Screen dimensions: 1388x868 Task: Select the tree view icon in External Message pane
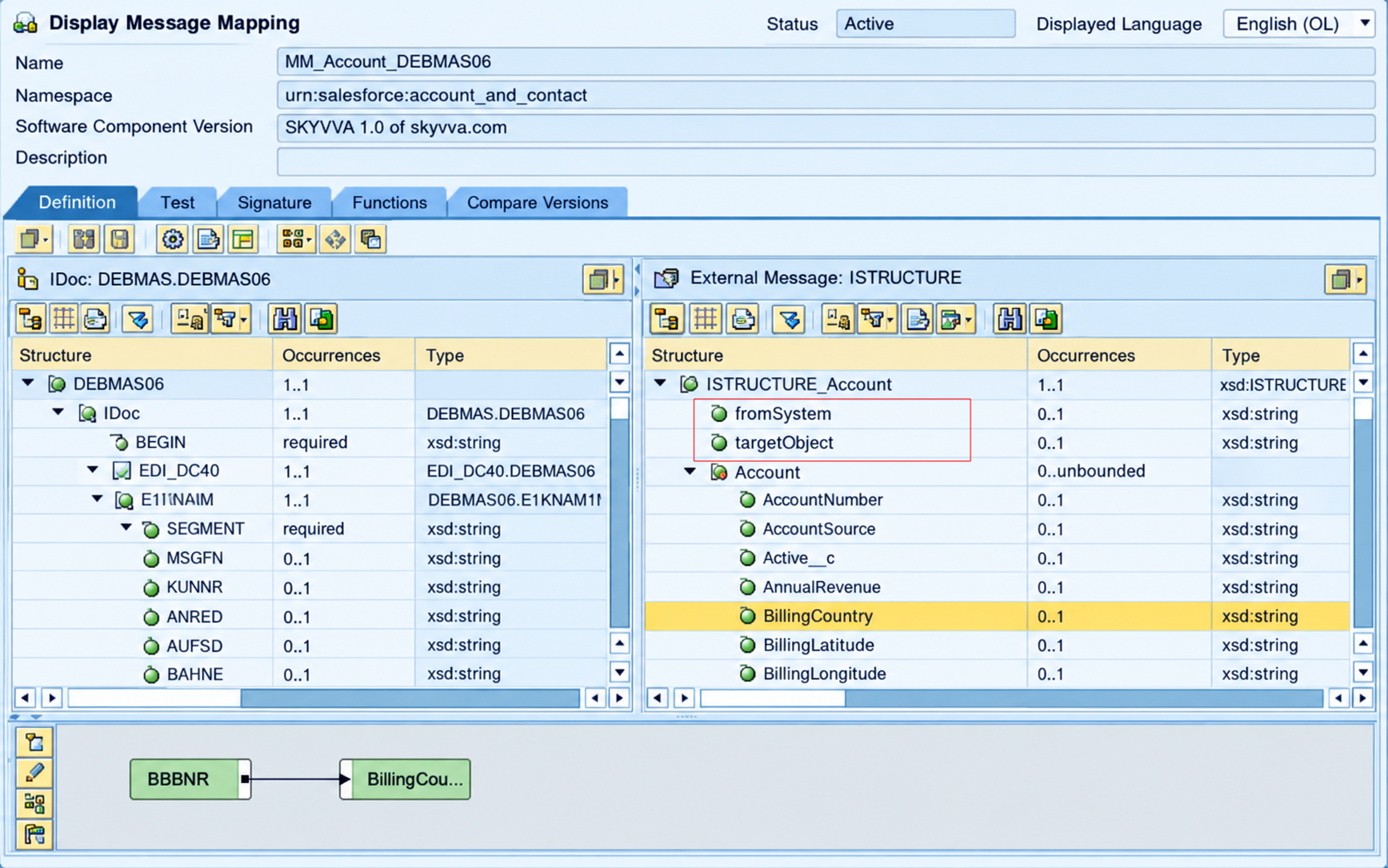tap(667, 319)
